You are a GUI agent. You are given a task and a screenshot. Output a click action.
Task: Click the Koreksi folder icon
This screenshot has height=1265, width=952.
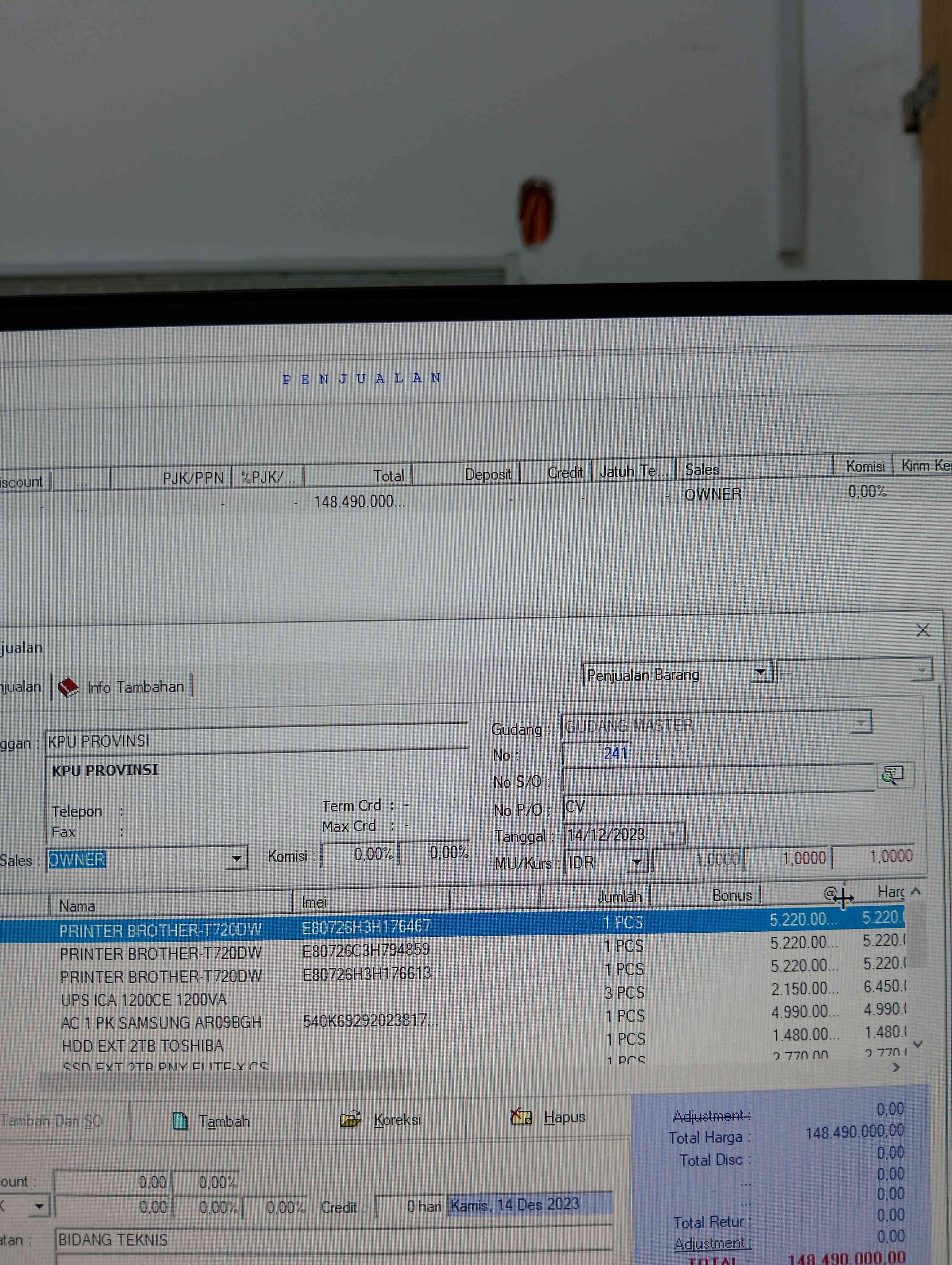coord(350,1119)
